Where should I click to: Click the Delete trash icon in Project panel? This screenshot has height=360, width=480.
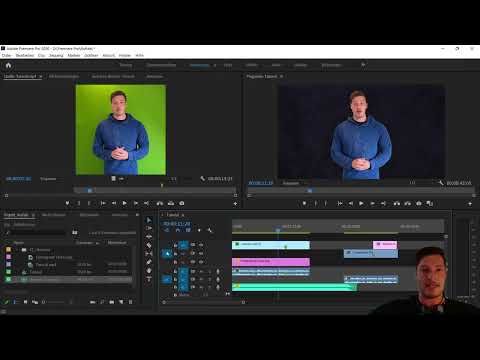pyautogui.click(x=131, y=302)
